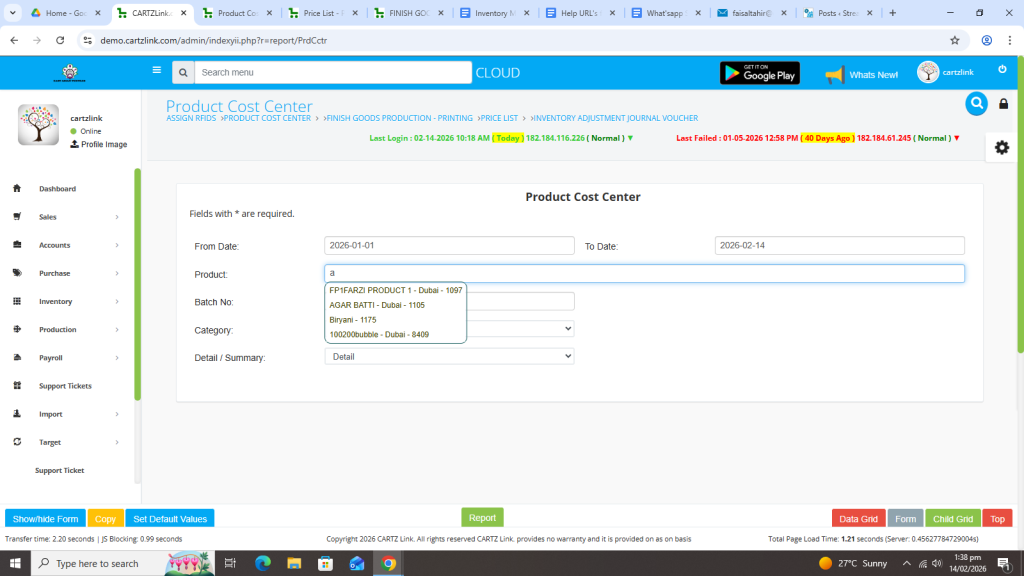Click the Show/hide Form button
Image resolution: width=1024 pixels, height=576 pixels.
coord(45,519)
